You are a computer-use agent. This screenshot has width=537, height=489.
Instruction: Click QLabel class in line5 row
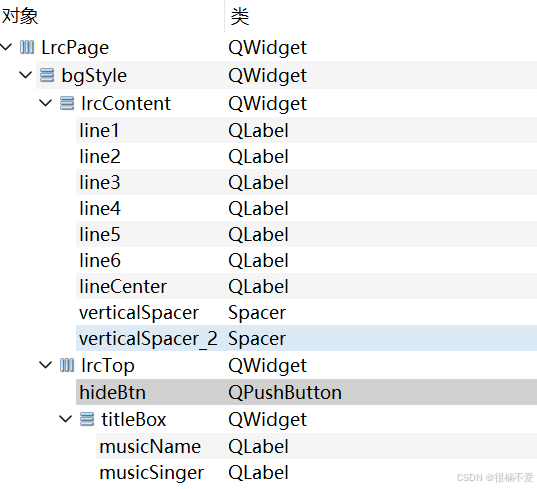click(x=259, y=234)
